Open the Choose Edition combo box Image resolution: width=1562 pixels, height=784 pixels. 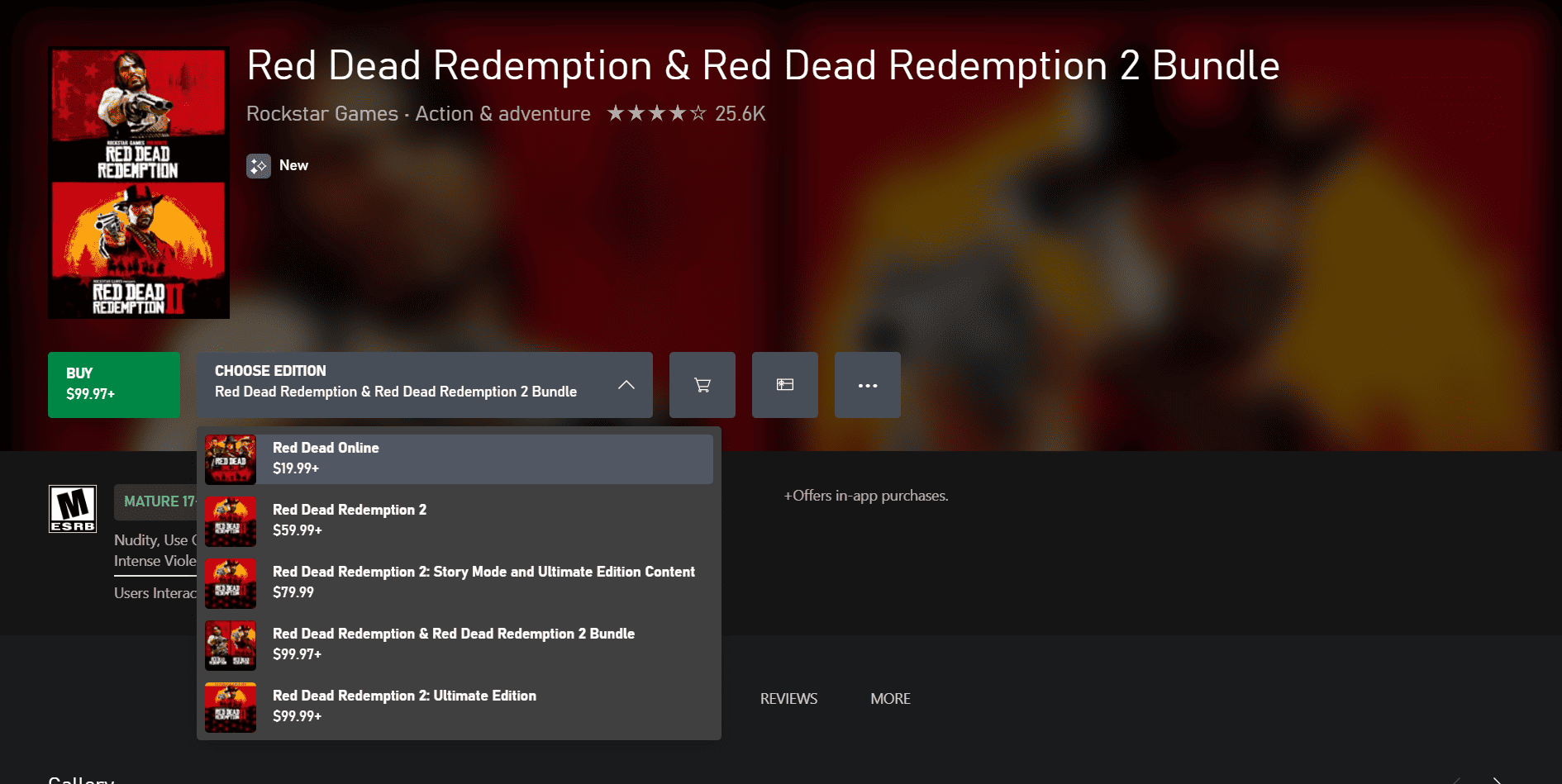point(425,385)
